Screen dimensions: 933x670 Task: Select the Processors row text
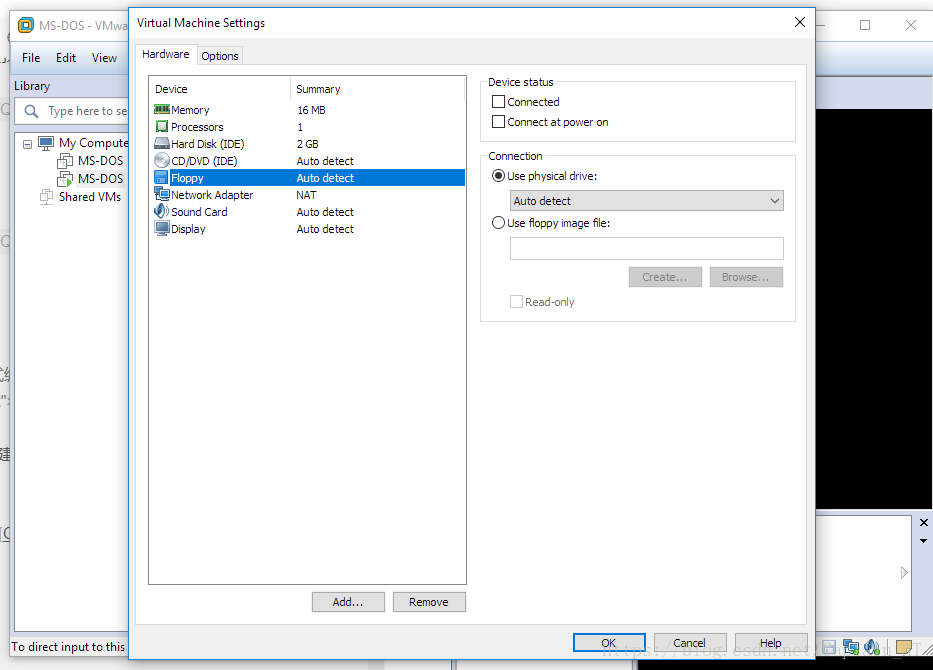click(x=198, y=127)
